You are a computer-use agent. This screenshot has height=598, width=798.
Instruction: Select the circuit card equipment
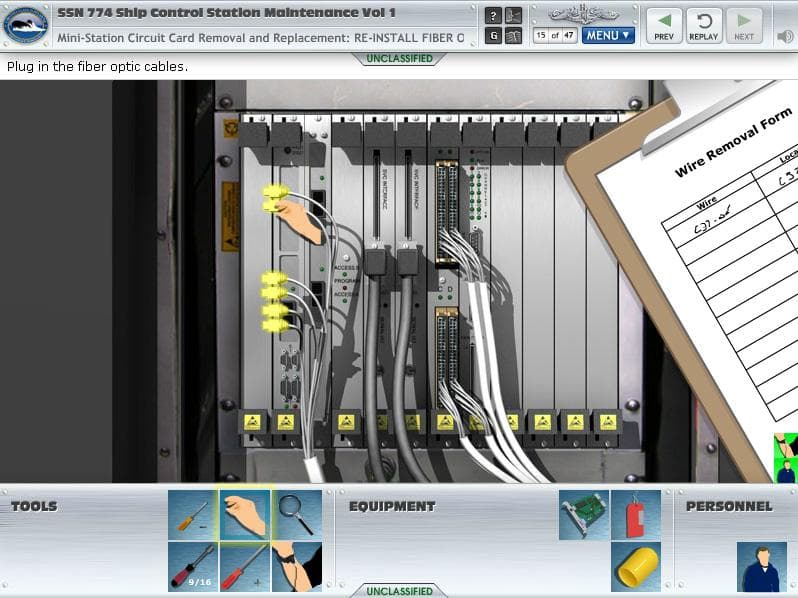coord(584,515)
